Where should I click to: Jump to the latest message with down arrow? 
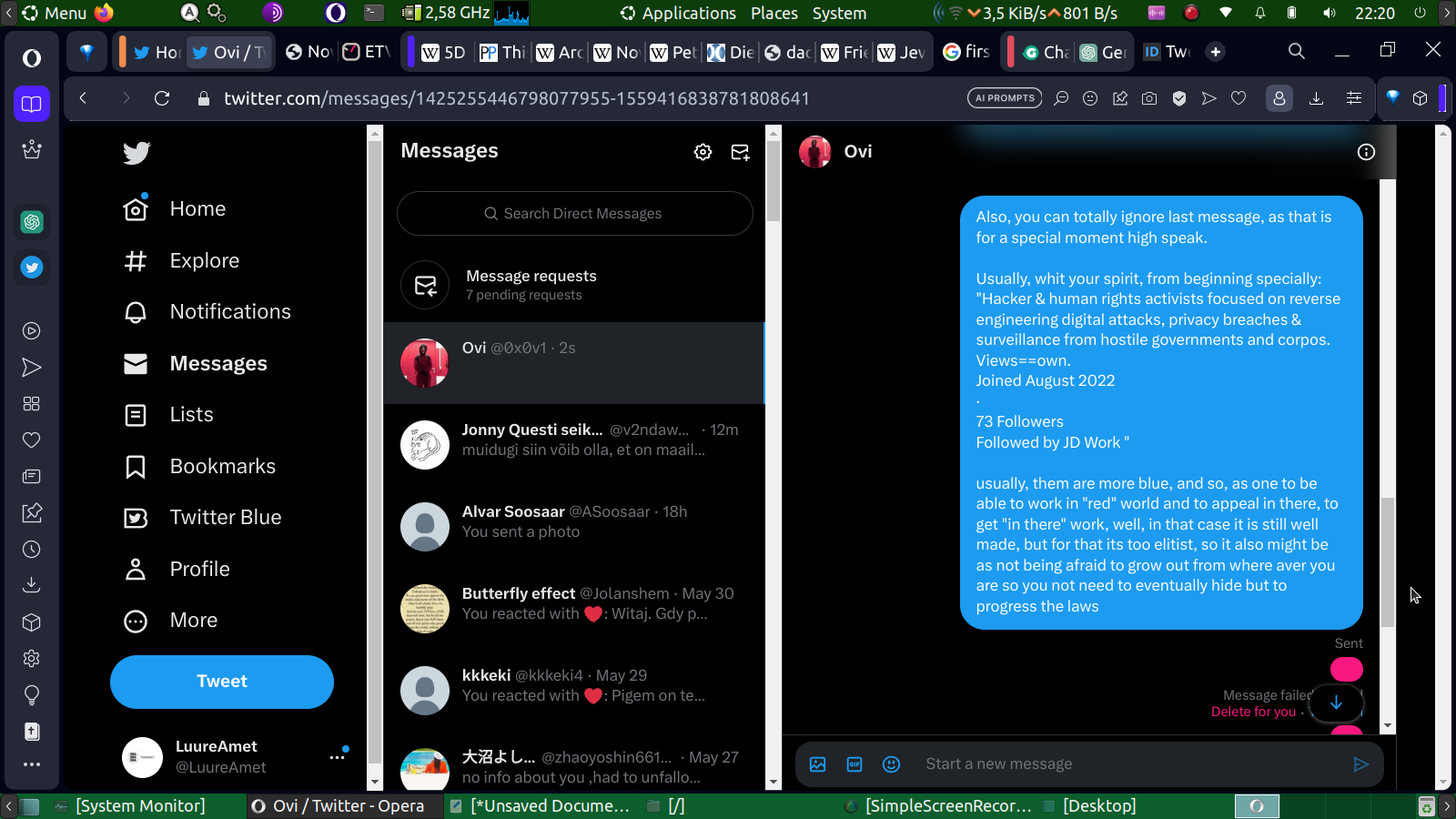point(1336,703)
